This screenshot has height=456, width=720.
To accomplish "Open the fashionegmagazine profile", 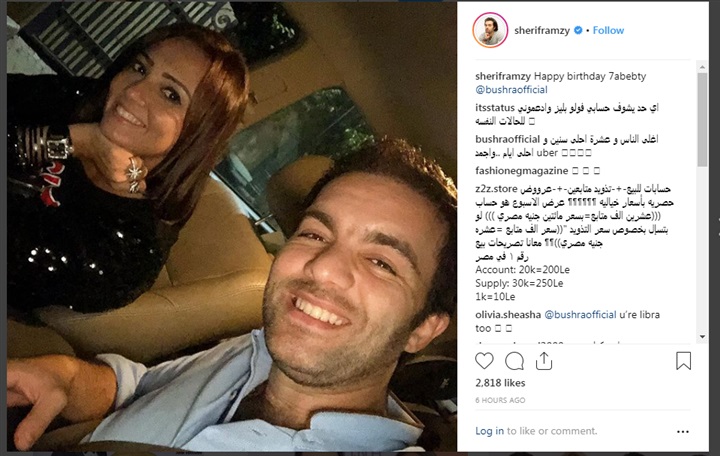I will point(522,171).
